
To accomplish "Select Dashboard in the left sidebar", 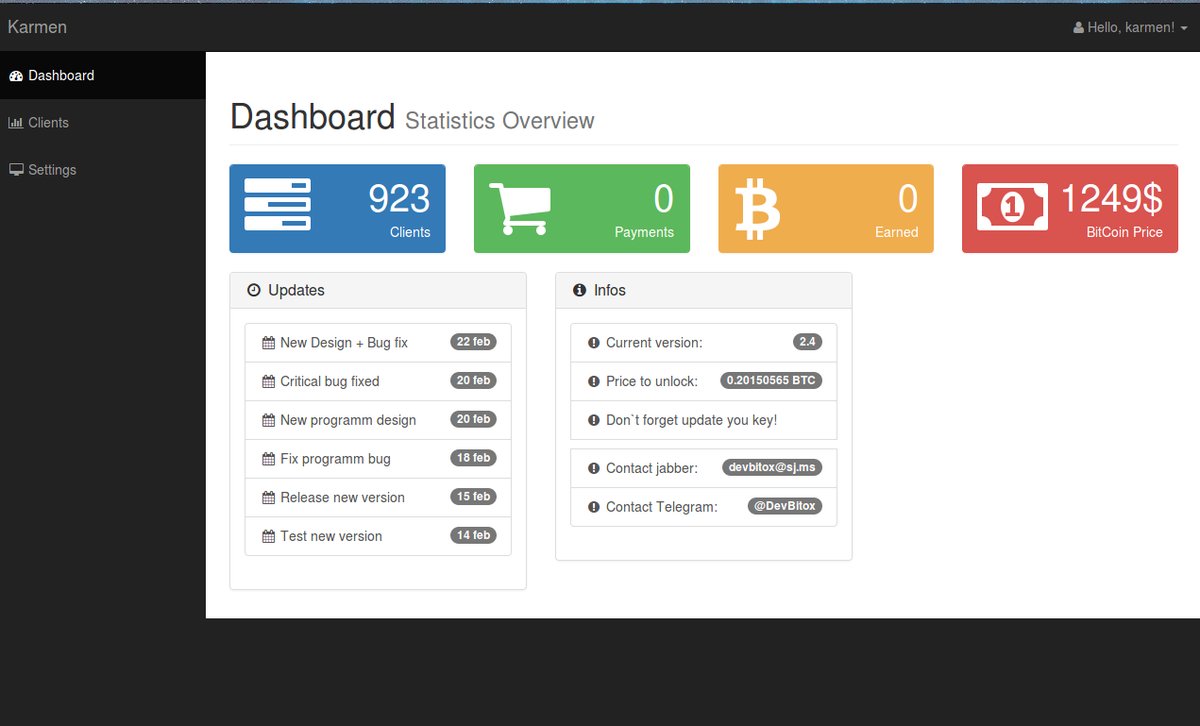I will click(61, 76).
